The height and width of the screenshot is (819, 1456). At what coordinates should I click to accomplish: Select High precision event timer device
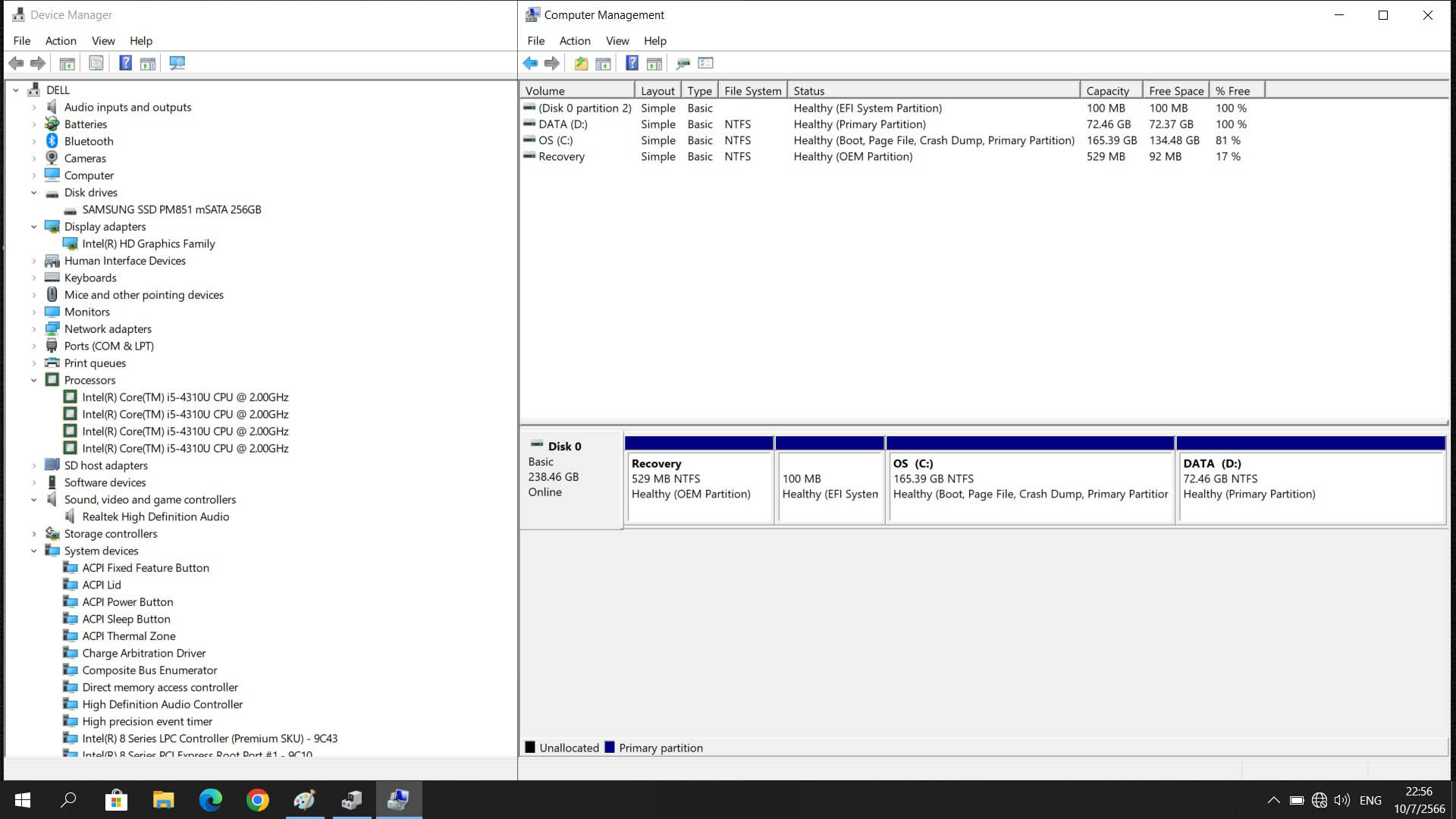147,721
